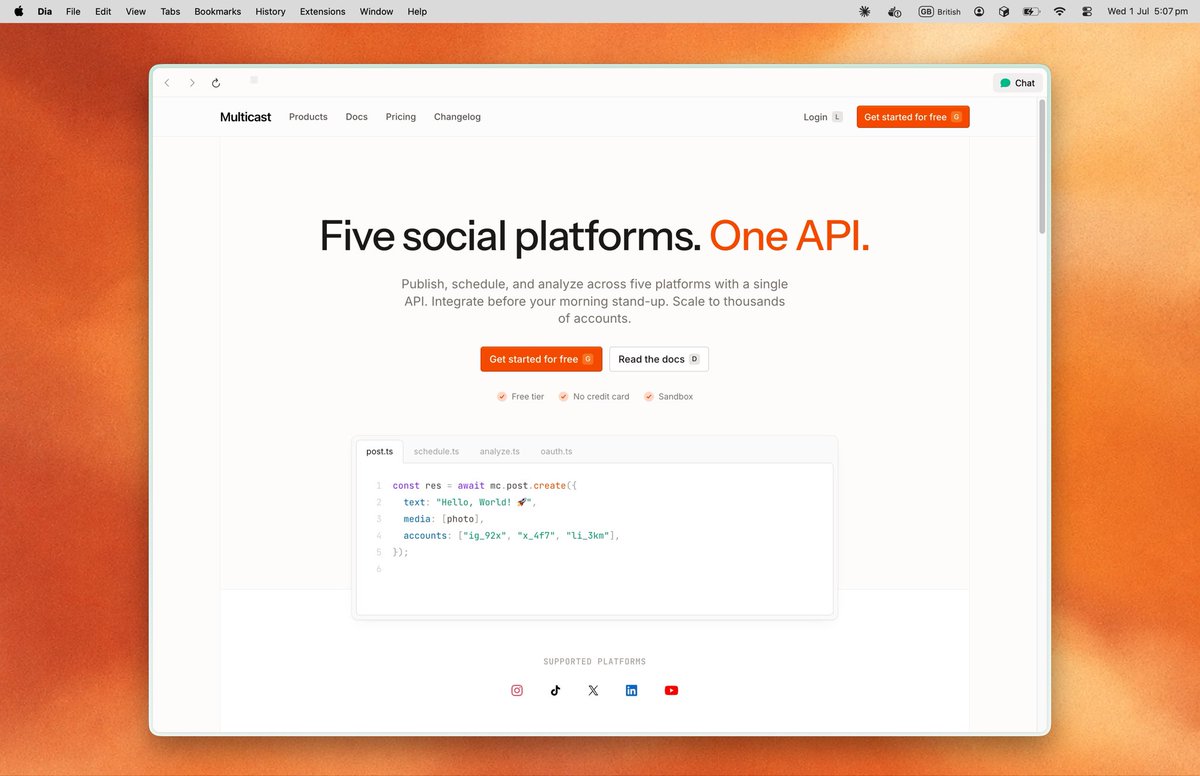Switch to the schedule.ts code tab
The image size is (1200, 776).
[x=437, y=451]
